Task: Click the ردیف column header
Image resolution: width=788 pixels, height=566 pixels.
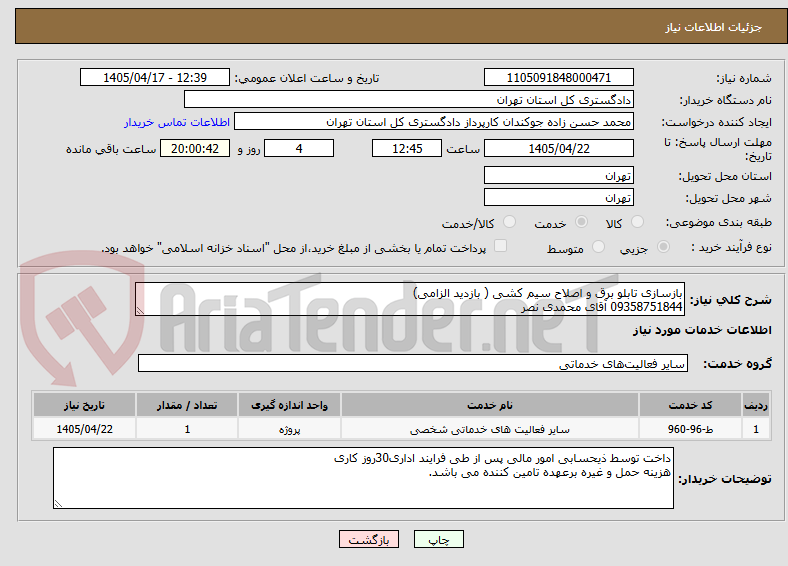Action: point(756,405)
